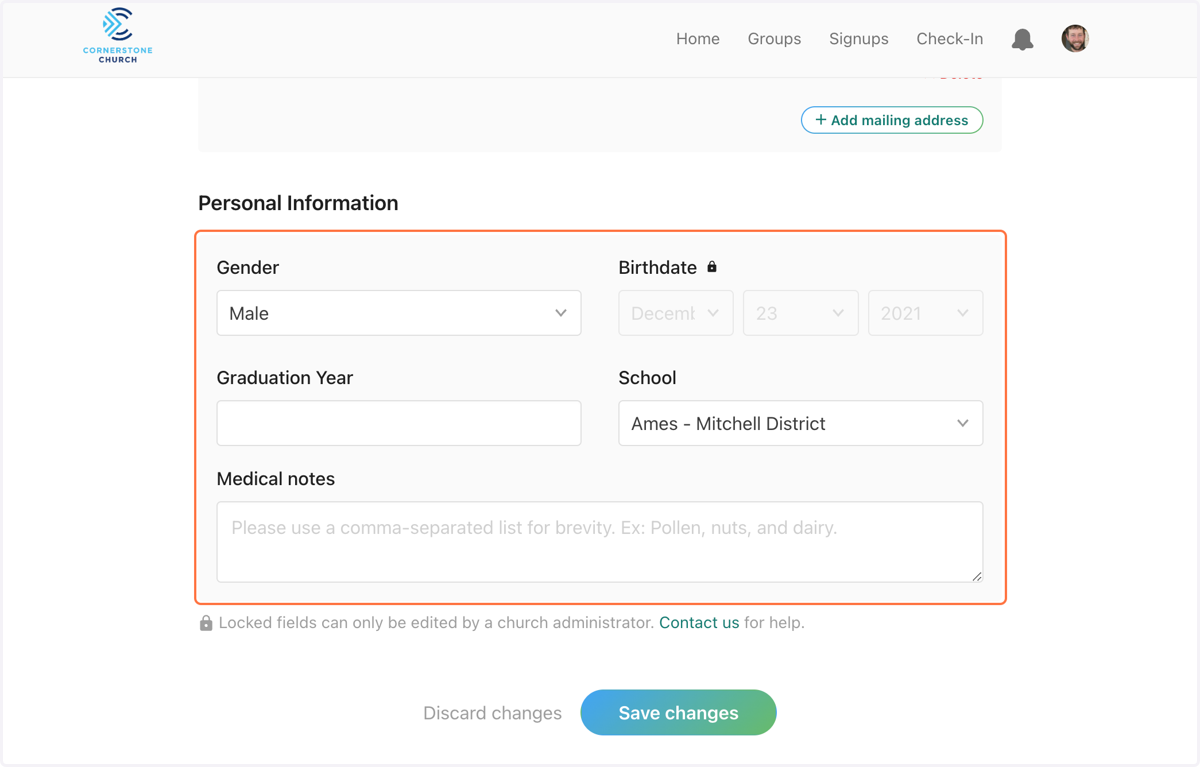Open the Groups nav item

pos(774,39)
